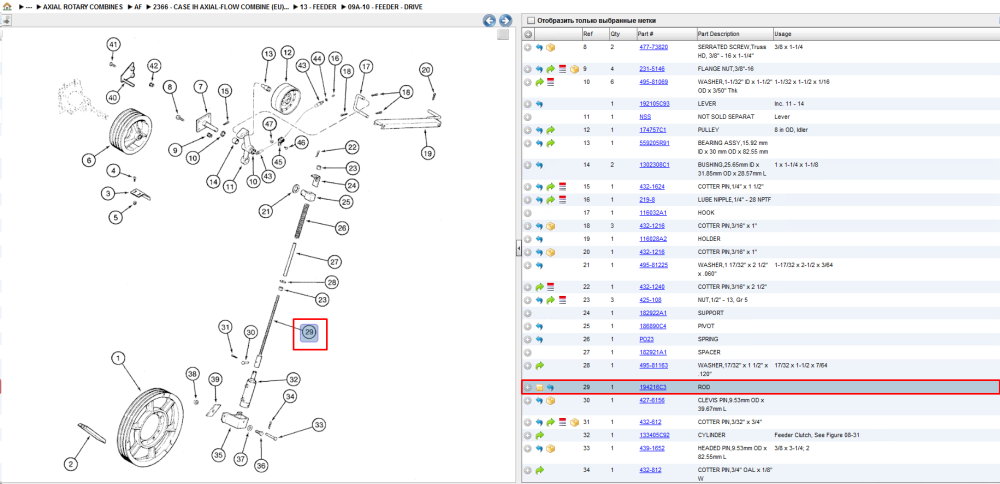Open part number 194216C3 link

click(x=652, y=388)
